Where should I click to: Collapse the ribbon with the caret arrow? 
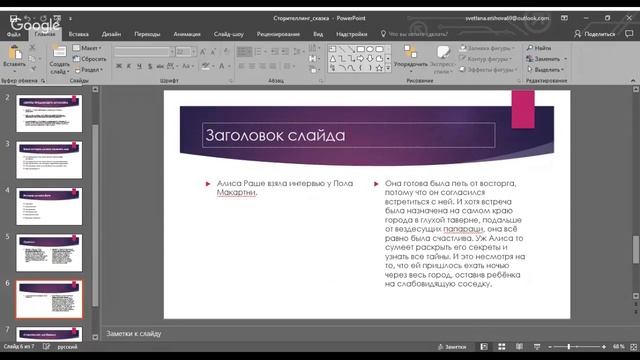pyautogui.click(x=633, y=80)
